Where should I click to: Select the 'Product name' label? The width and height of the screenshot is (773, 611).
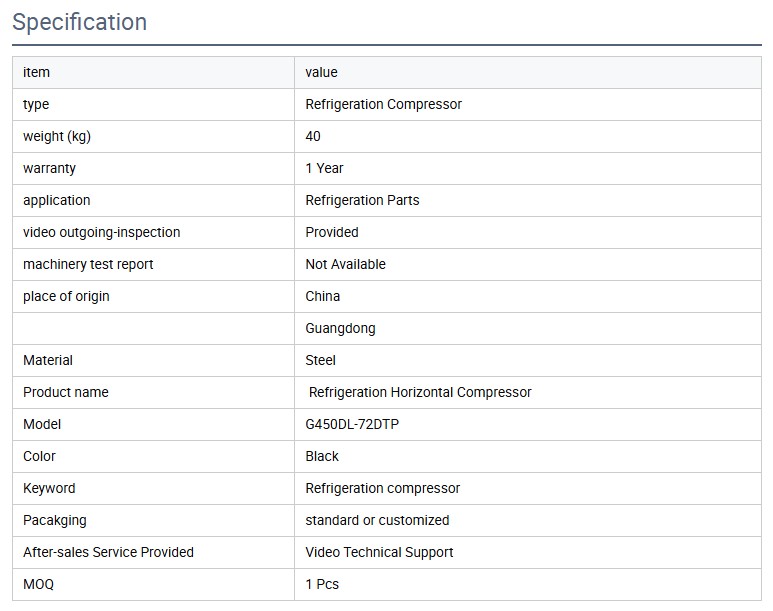pos(66,393)
